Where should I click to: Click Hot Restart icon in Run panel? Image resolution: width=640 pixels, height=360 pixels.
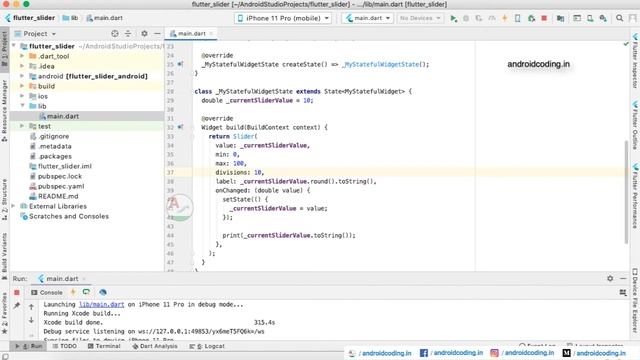pyautogui.click(x=86, y=292)
